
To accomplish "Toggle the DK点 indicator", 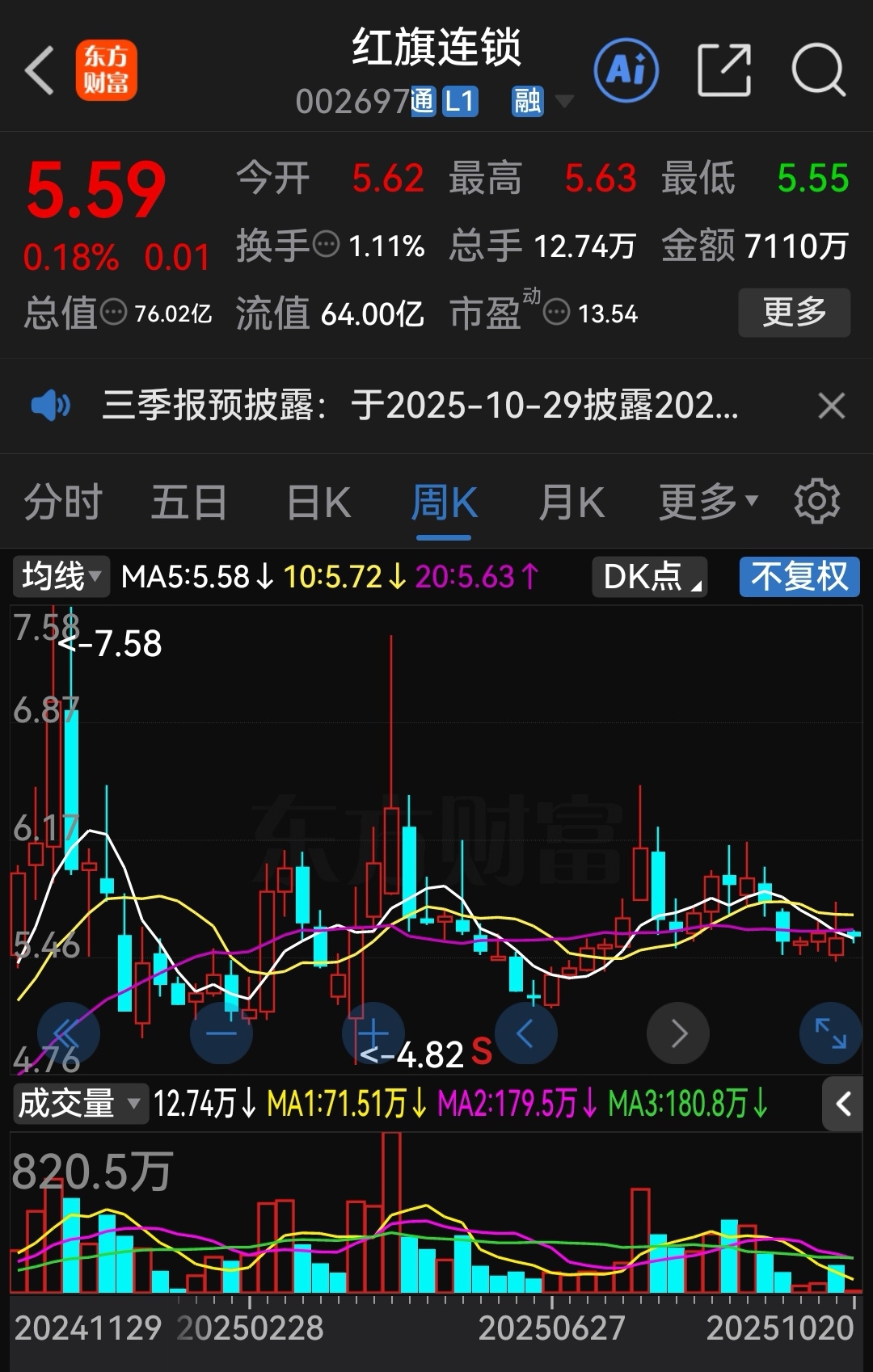I will pos(650,577).
